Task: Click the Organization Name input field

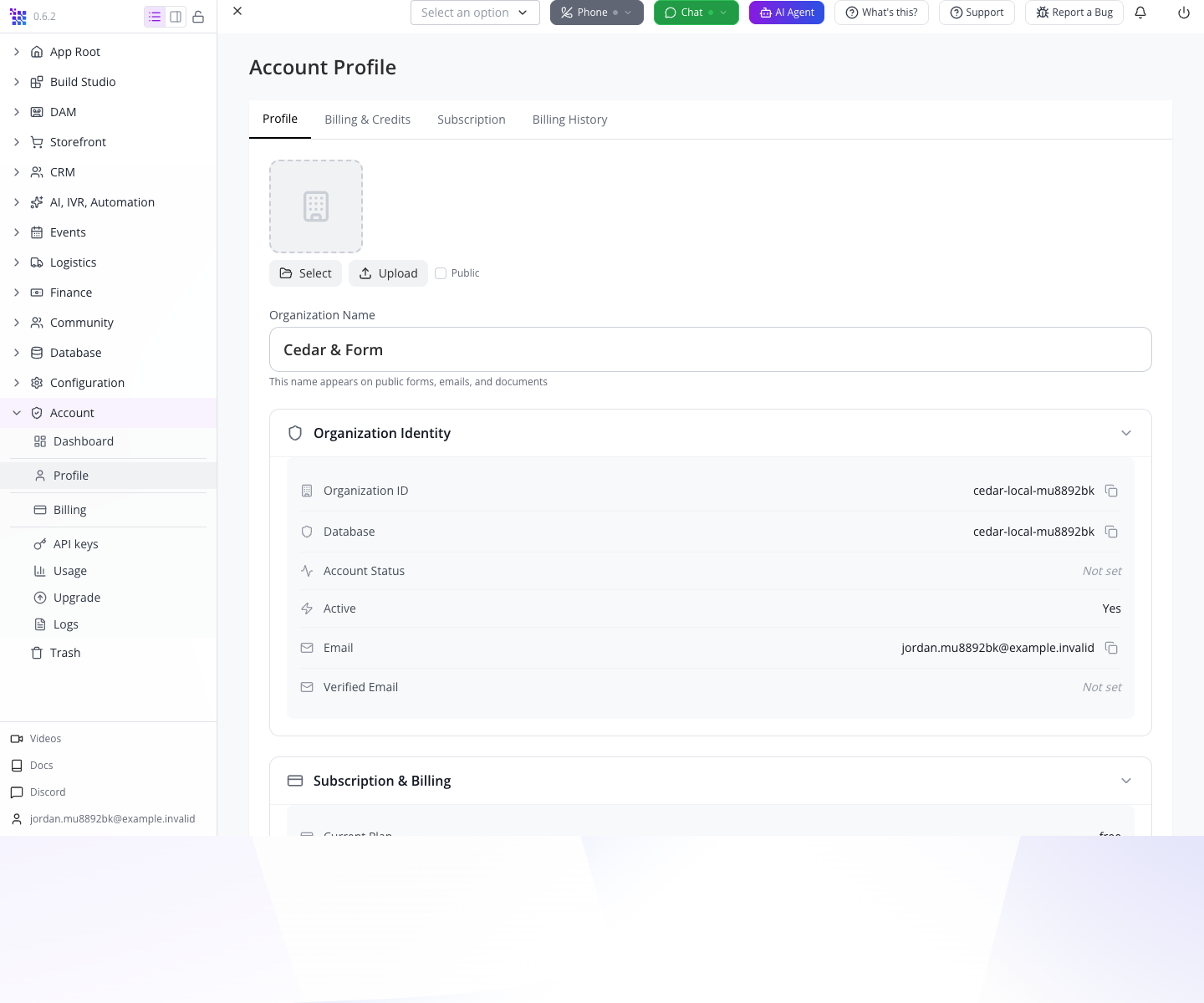Action: coord(711,349)
